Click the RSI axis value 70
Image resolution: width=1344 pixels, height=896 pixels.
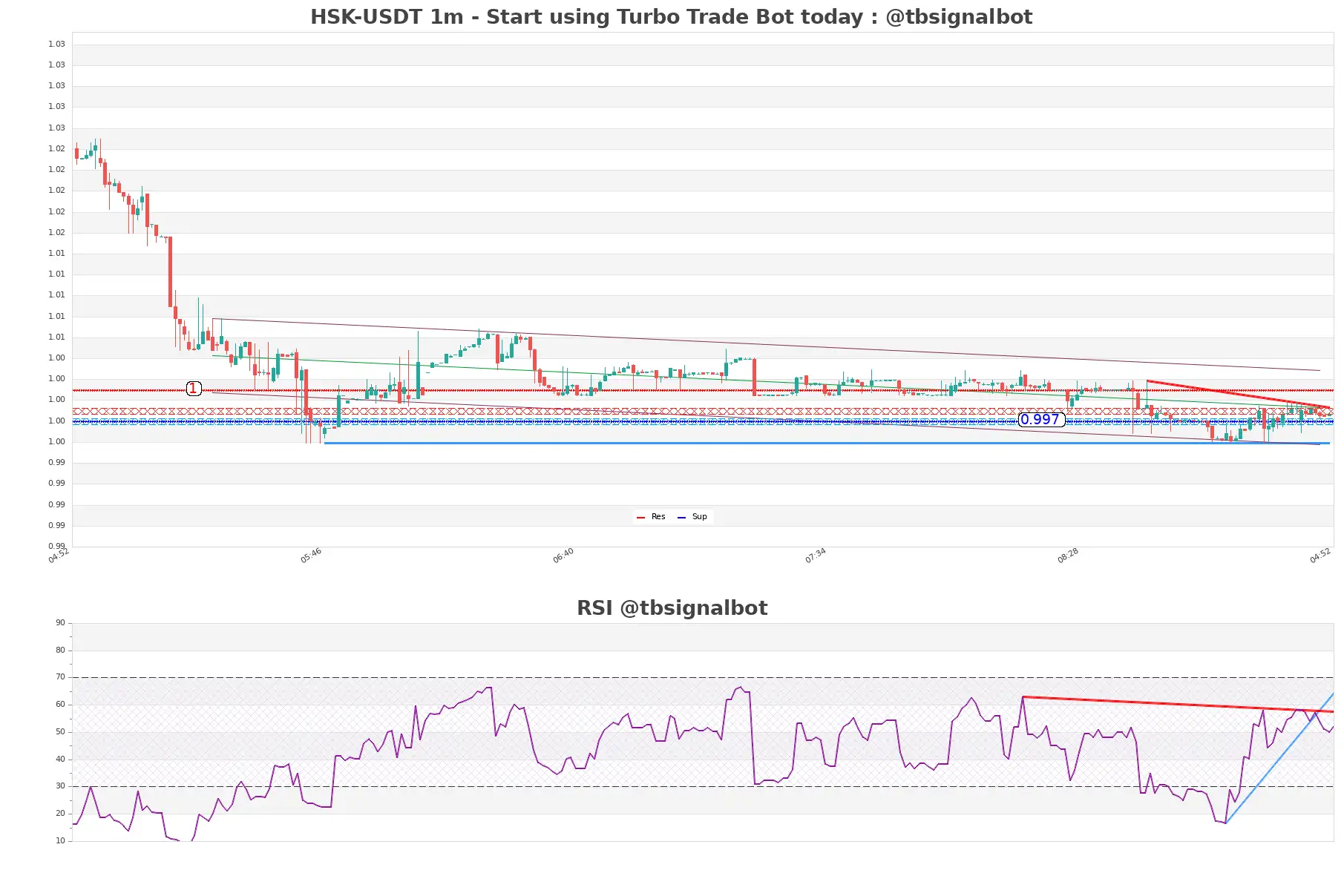(x=60, y=677)
